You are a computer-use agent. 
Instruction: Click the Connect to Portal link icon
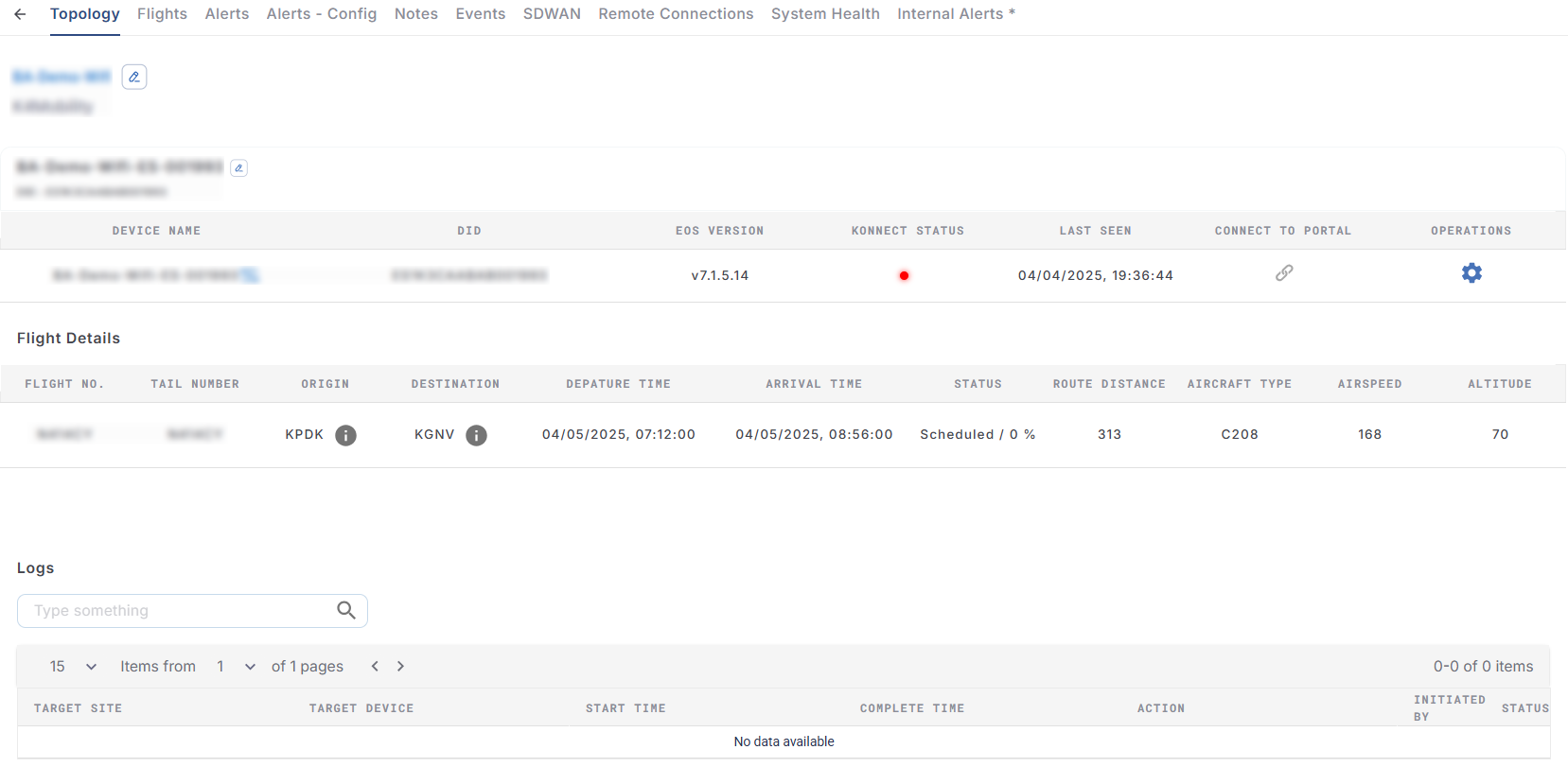coord(1283,273)
